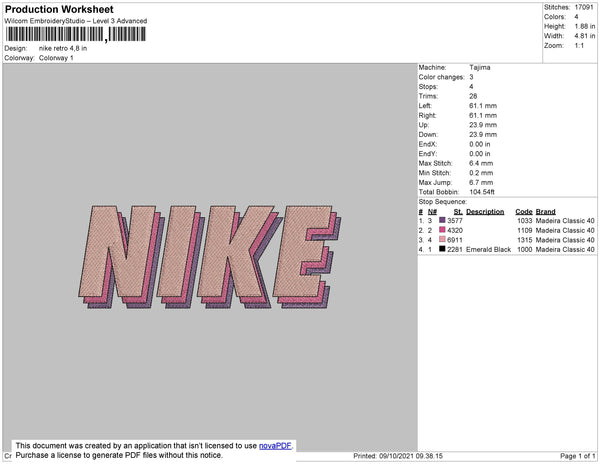This screenshot has width=600, height=464.
Task: Click the light pink 6911 swatch
Action: 442,239
